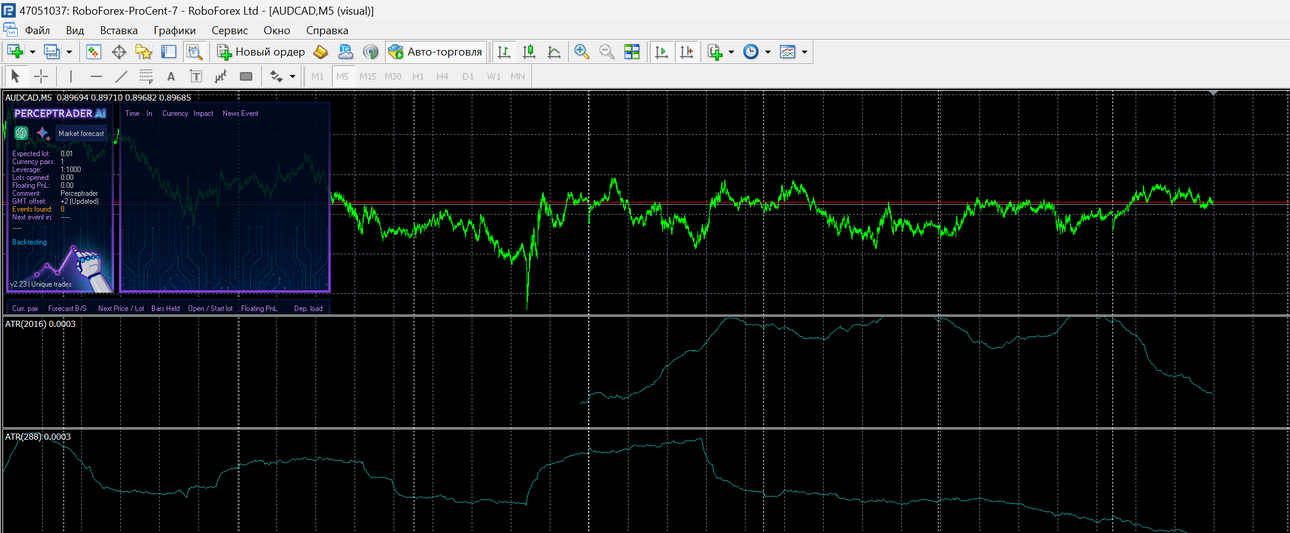The image size is (1290, 533).
Task: Open the Справка menu
Action: [x=326, y=30]
